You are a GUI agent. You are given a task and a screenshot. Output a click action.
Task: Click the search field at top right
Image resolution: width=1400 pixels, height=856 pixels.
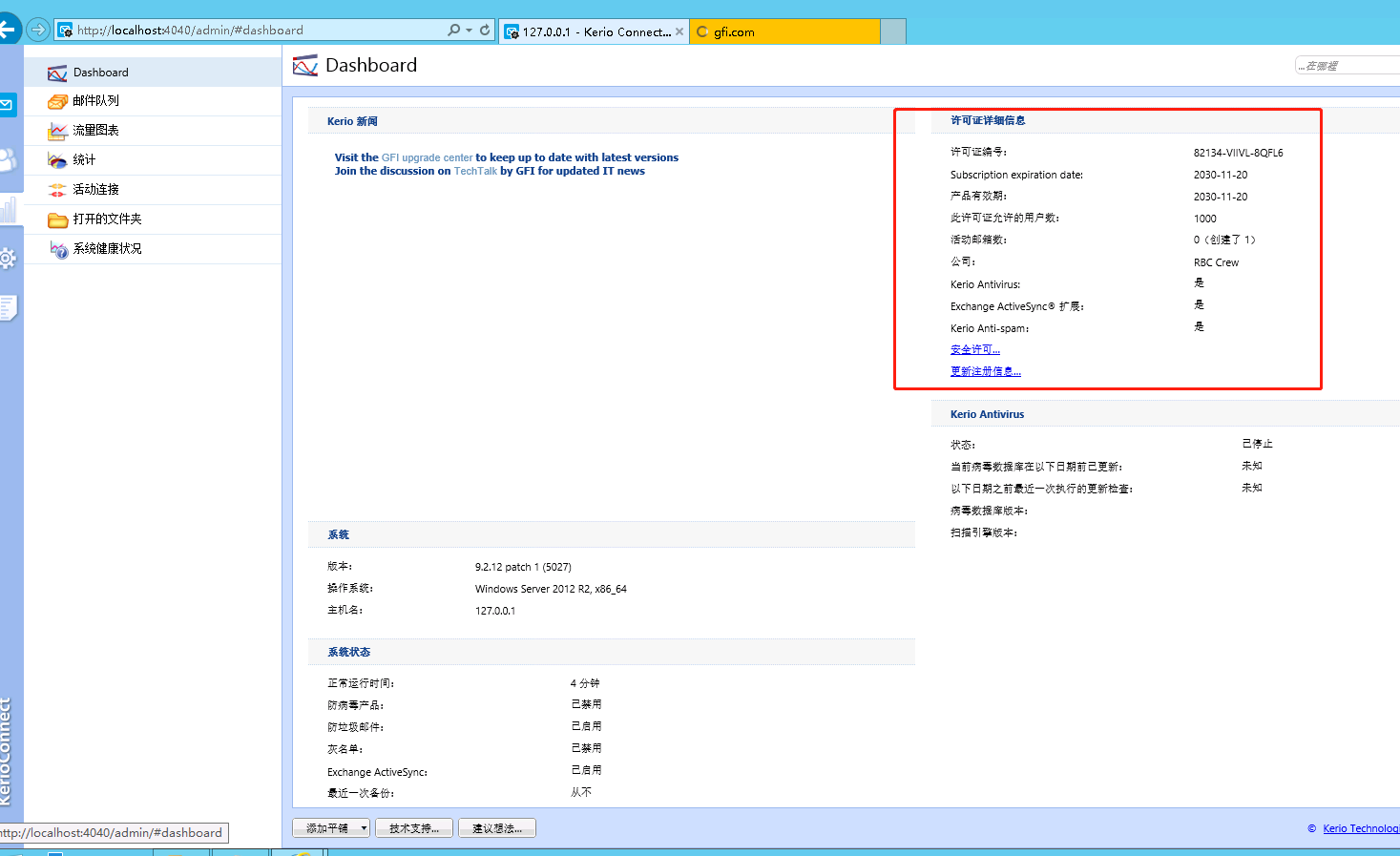point(1348,65)
